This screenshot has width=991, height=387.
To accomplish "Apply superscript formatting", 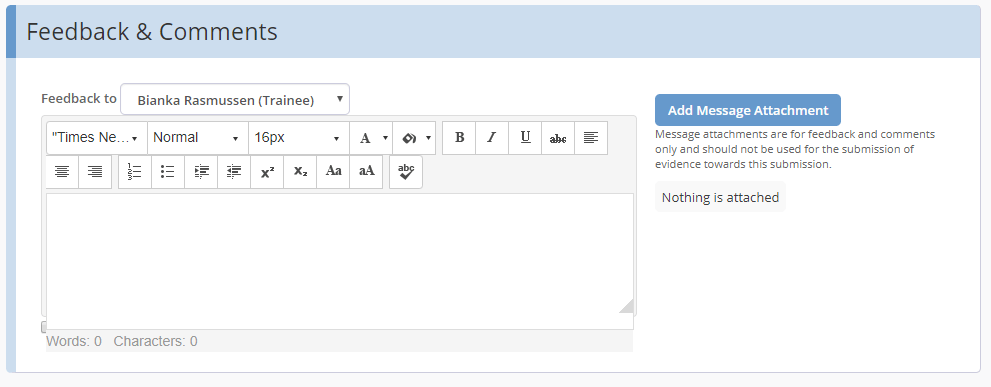I will click(x=267, y=172).
